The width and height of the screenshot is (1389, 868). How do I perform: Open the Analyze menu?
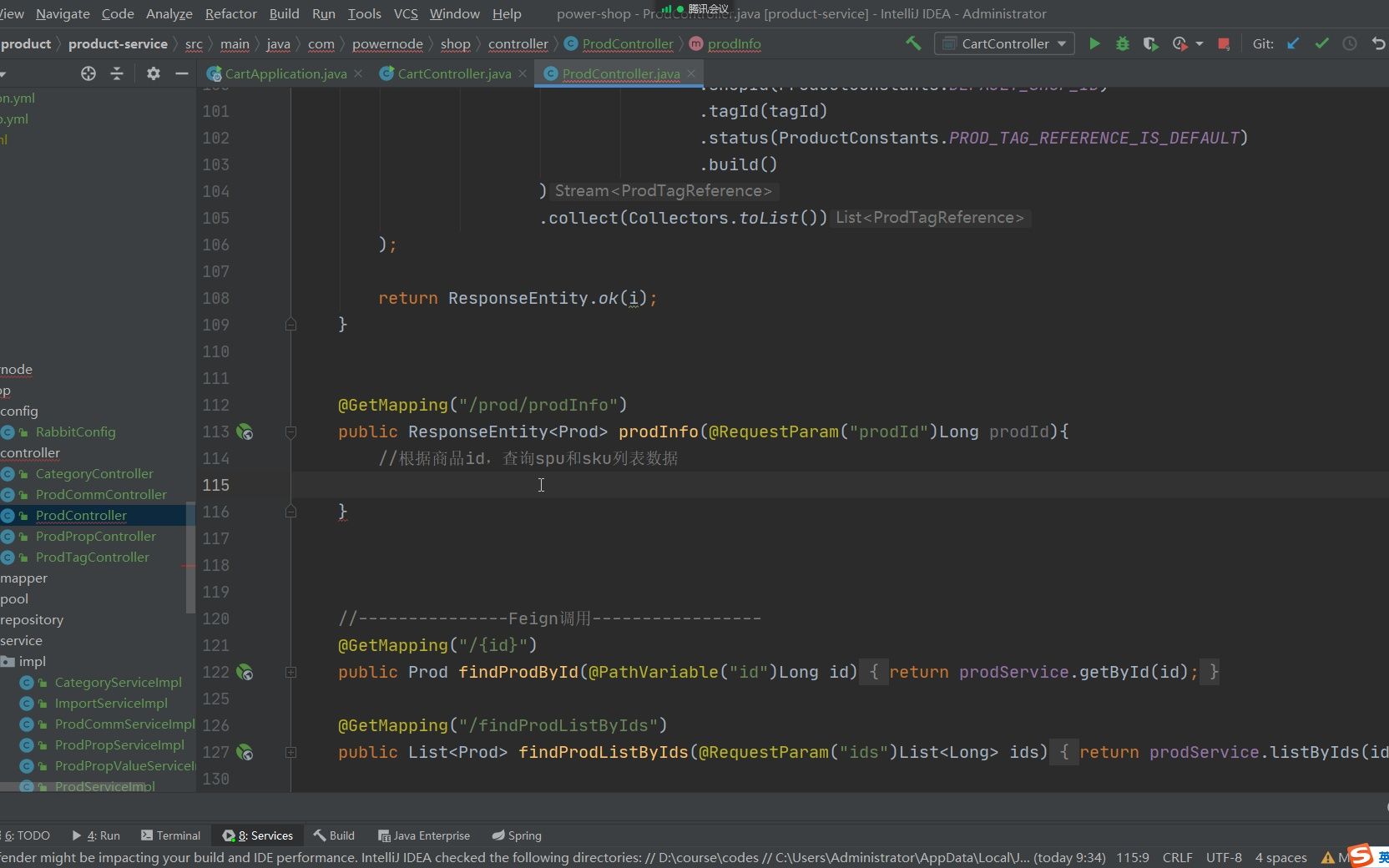pos(169,13)
